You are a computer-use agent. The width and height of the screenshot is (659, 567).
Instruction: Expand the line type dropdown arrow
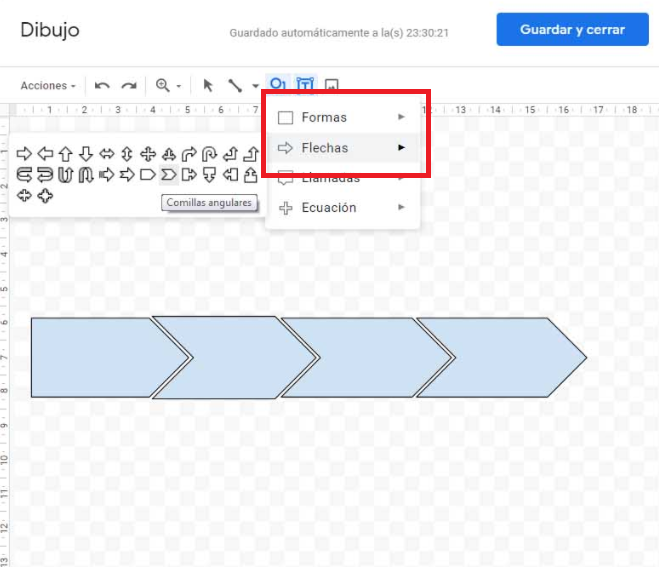pyautogui.click(x=255, y=86)
